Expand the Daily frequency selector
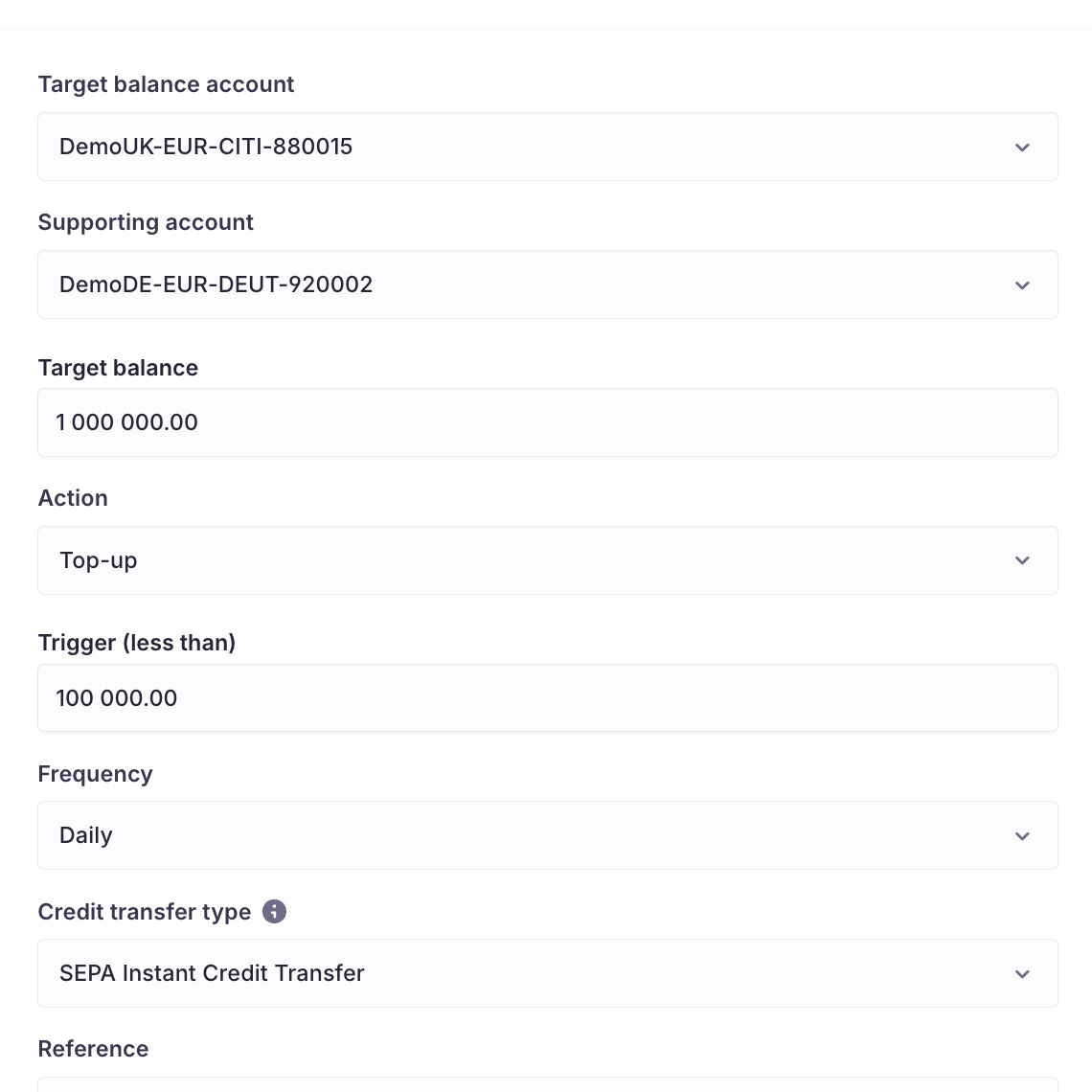This screenshot has width=1092, height=1092. click(547, 835)
